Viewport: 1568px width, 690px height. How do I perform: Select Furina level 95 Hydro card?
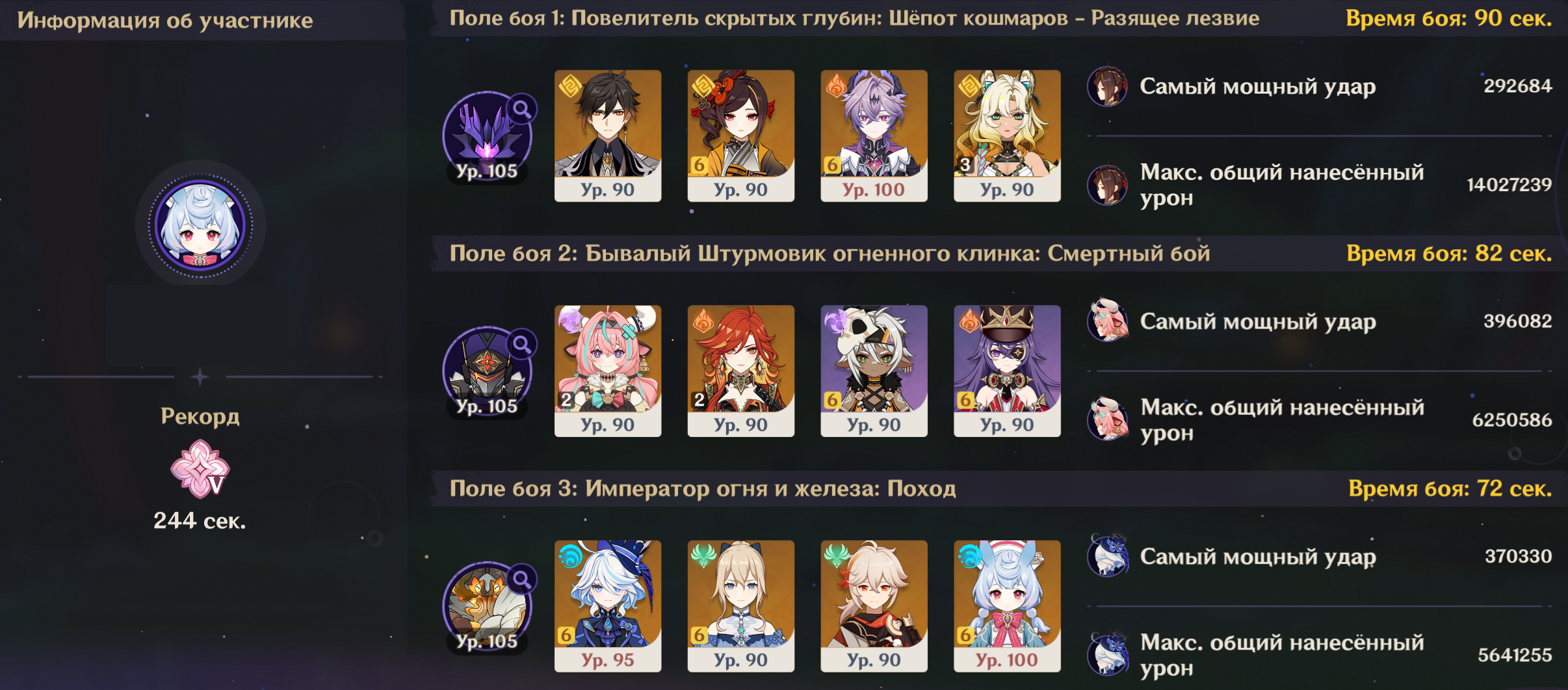tap(608, 606)
